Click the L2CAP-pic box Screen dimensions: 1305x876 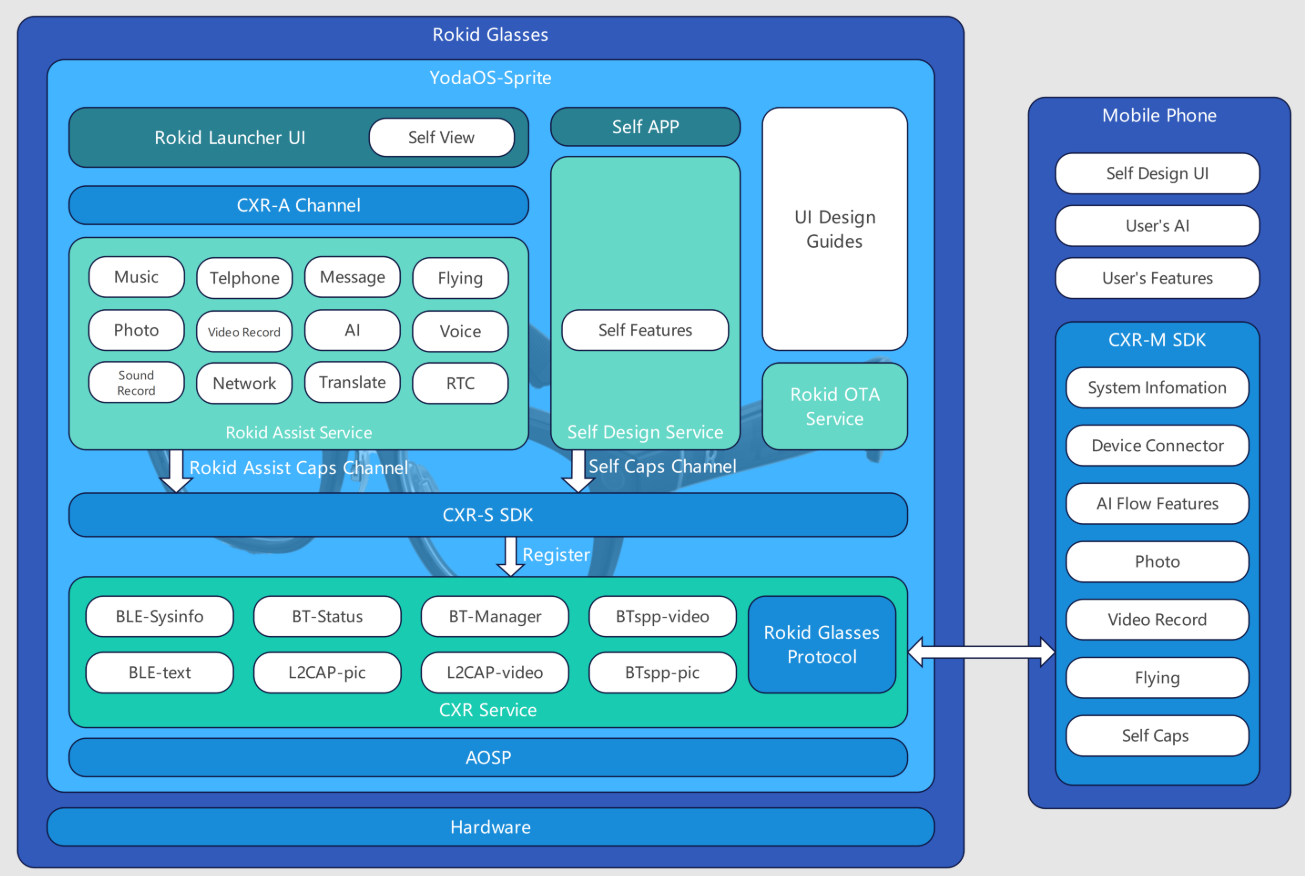coord(327,673)
